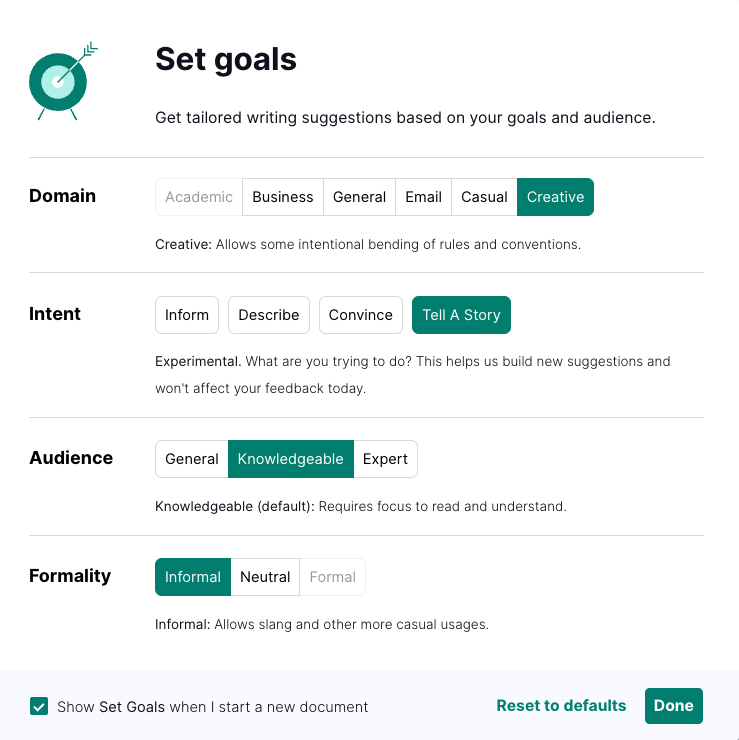Set audience to General
The image size is (739, 740).
pos(192,459)
